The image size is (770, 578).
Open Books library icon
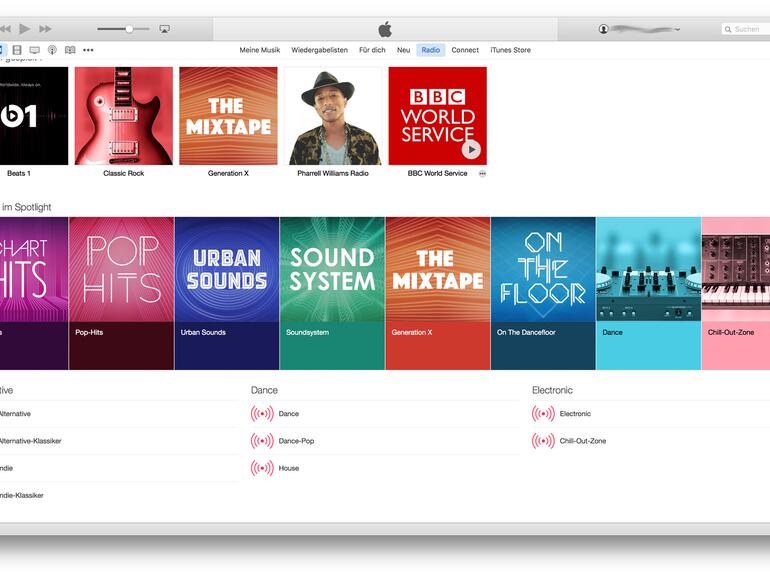[x=70, y=50]
